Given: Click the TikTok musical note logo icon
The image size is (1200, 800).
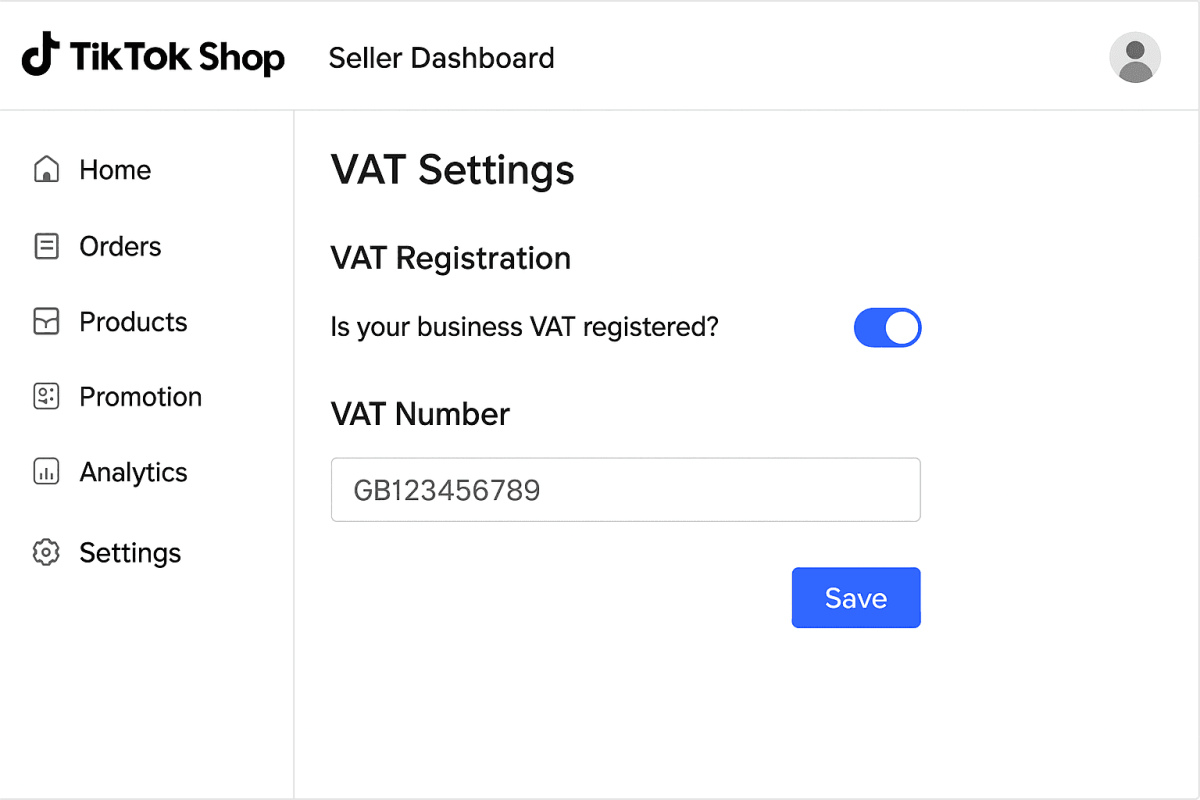Looking at the screenshot, I should [x=39, y=55].
